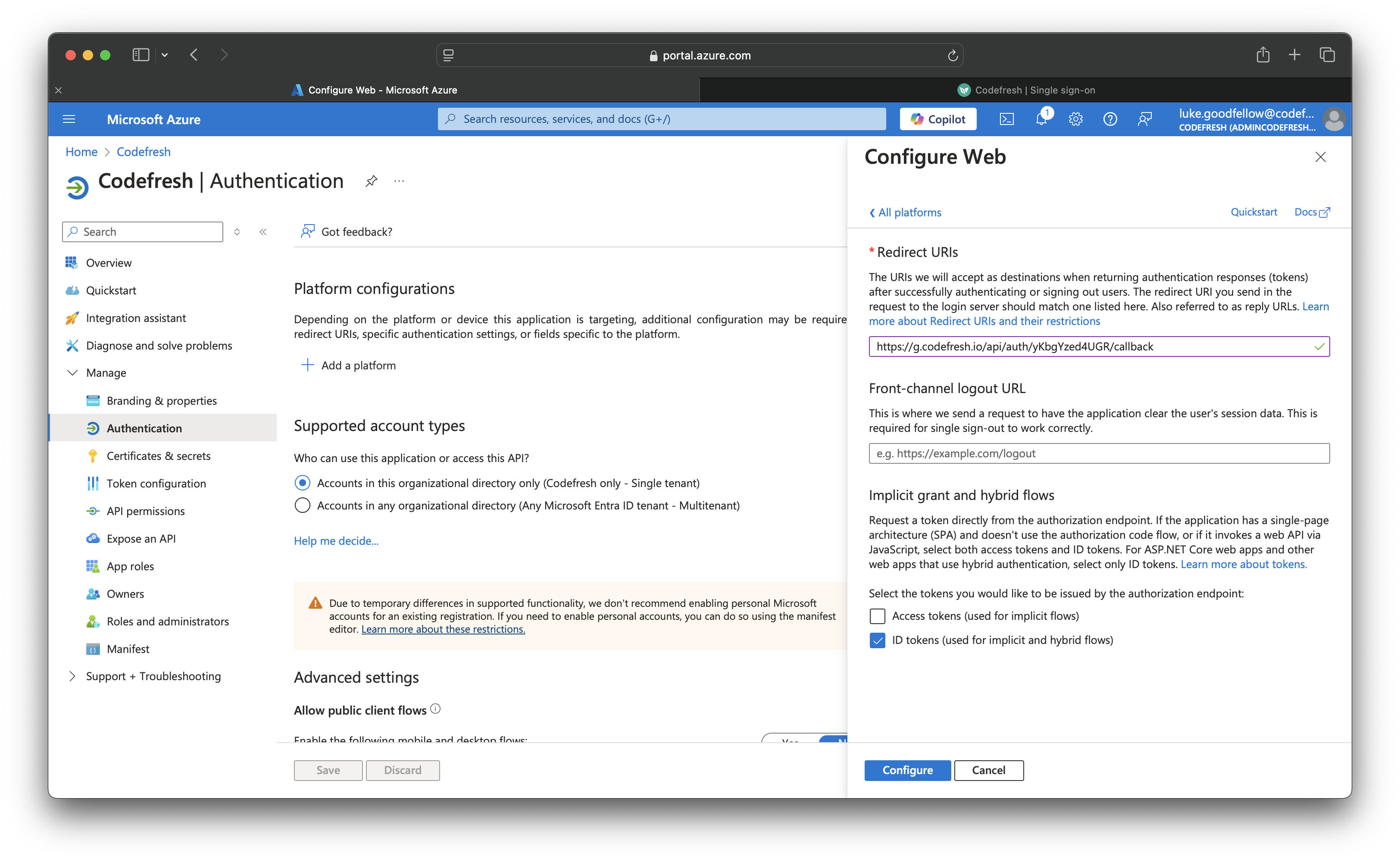The width and height of the screenshot is (1400, 862).
Task: Click the Configure button
Action: click(907, 770)
